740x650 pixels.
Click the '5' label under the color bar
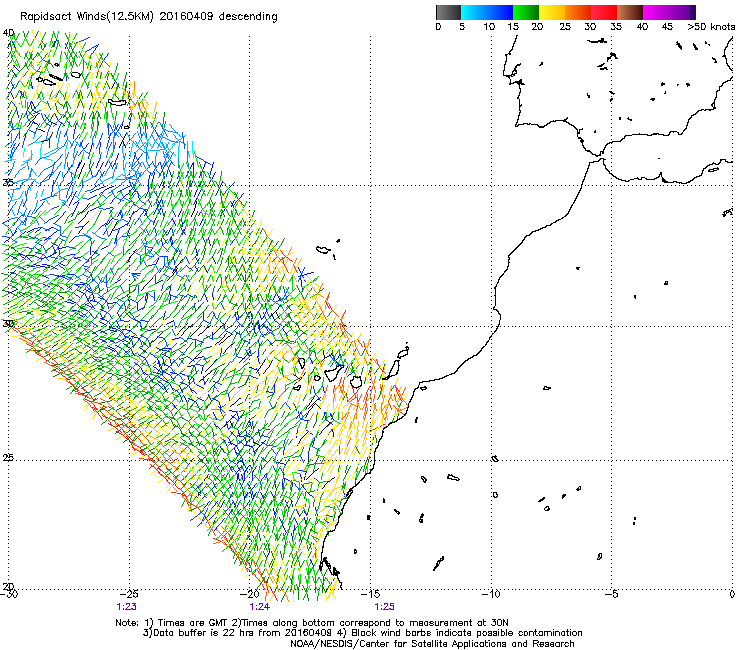pos(462,27)
